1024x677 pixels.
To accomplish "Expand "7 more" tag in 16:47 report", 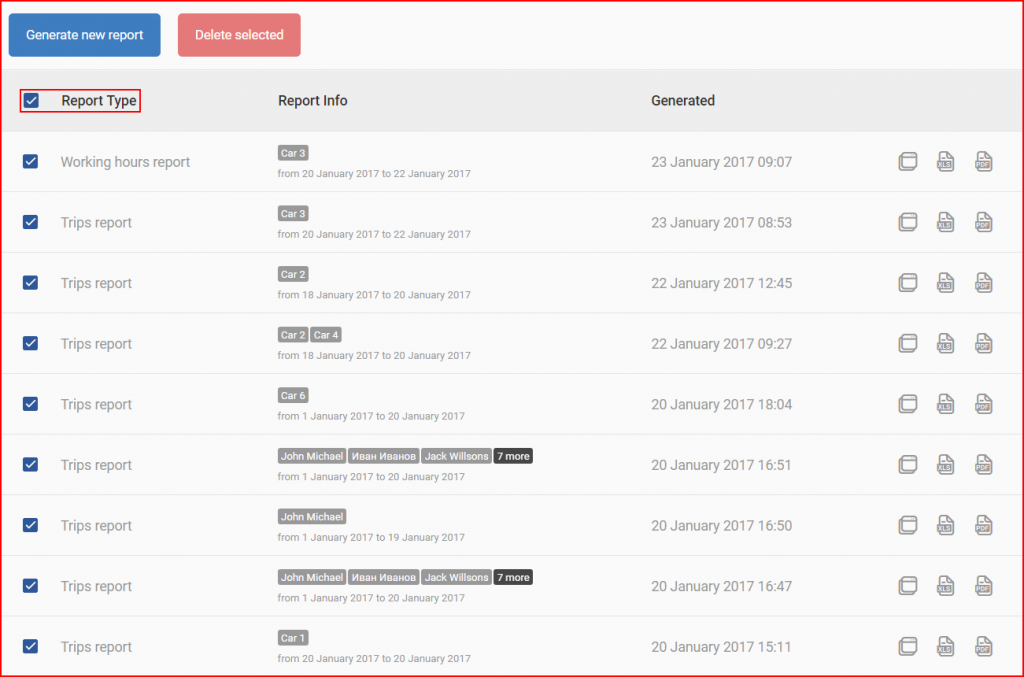I will click(x=513, y=578).
